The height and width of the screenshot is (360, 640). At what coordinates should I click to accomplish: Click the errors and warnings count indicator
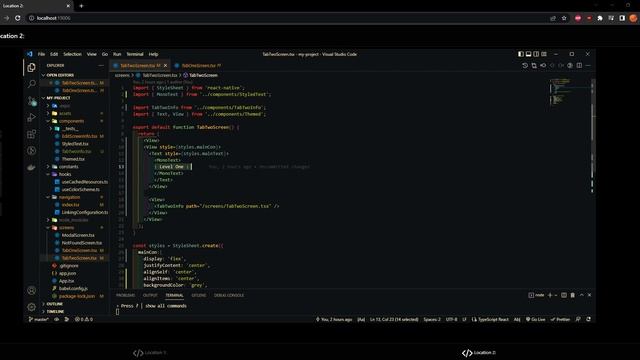click(x=84, y=319)
